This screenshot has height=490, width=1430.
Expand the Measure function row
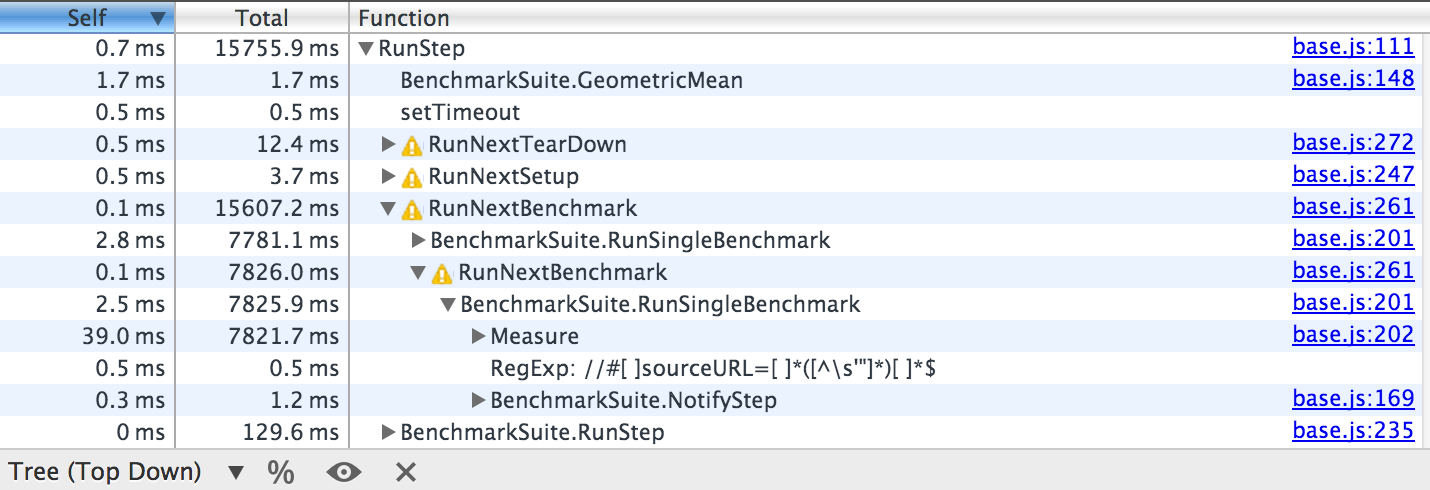pos(478,337)
